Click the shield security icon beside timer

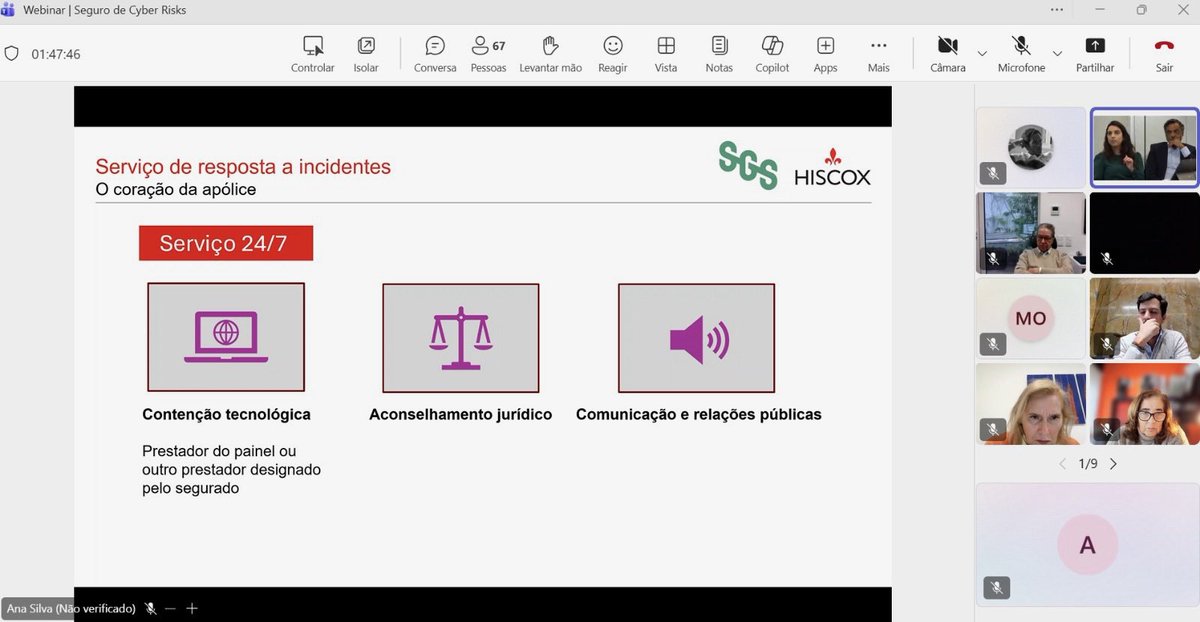[x=12, y=54]
